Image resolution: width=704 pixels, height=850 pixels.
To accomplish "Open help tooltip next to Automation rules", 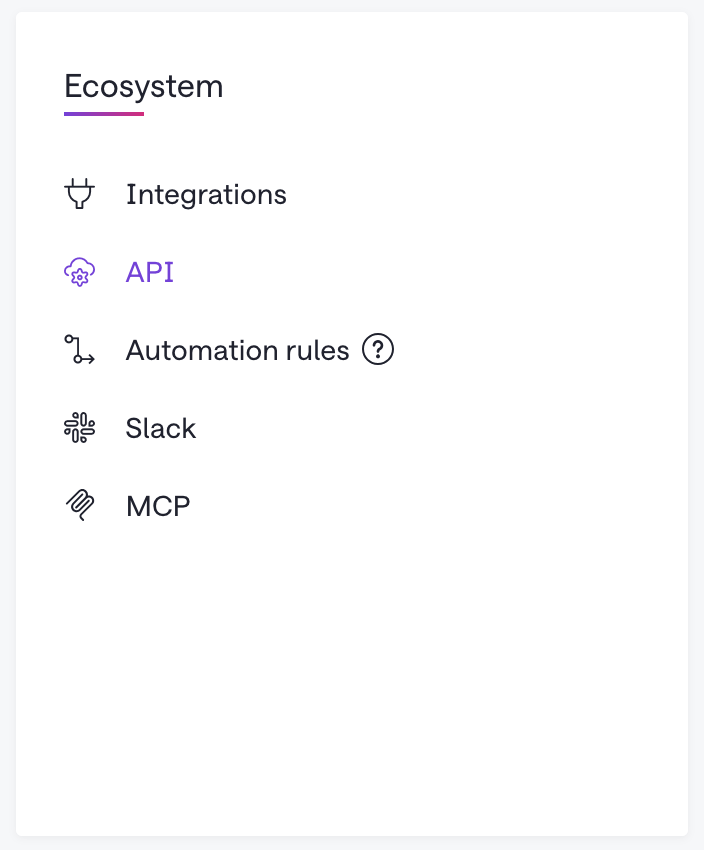I will coord(378,349).
